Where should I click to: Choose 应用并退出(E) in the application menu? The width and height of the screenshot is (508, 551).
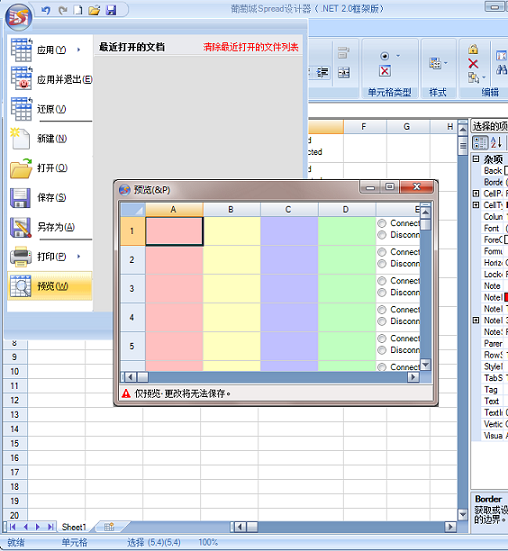[50, 79]
